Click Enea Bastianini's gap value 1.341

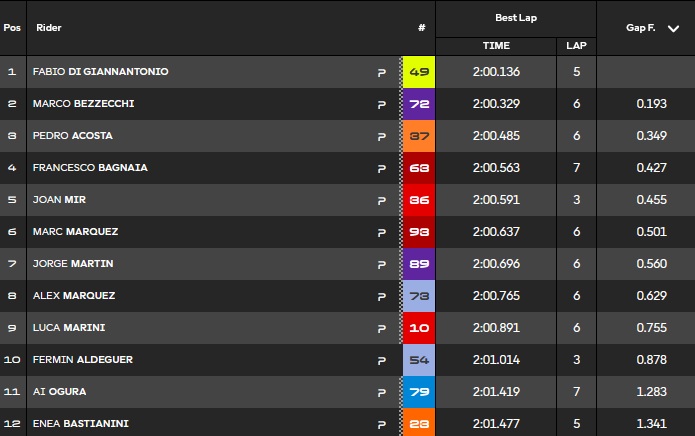(x=651, y=424)
